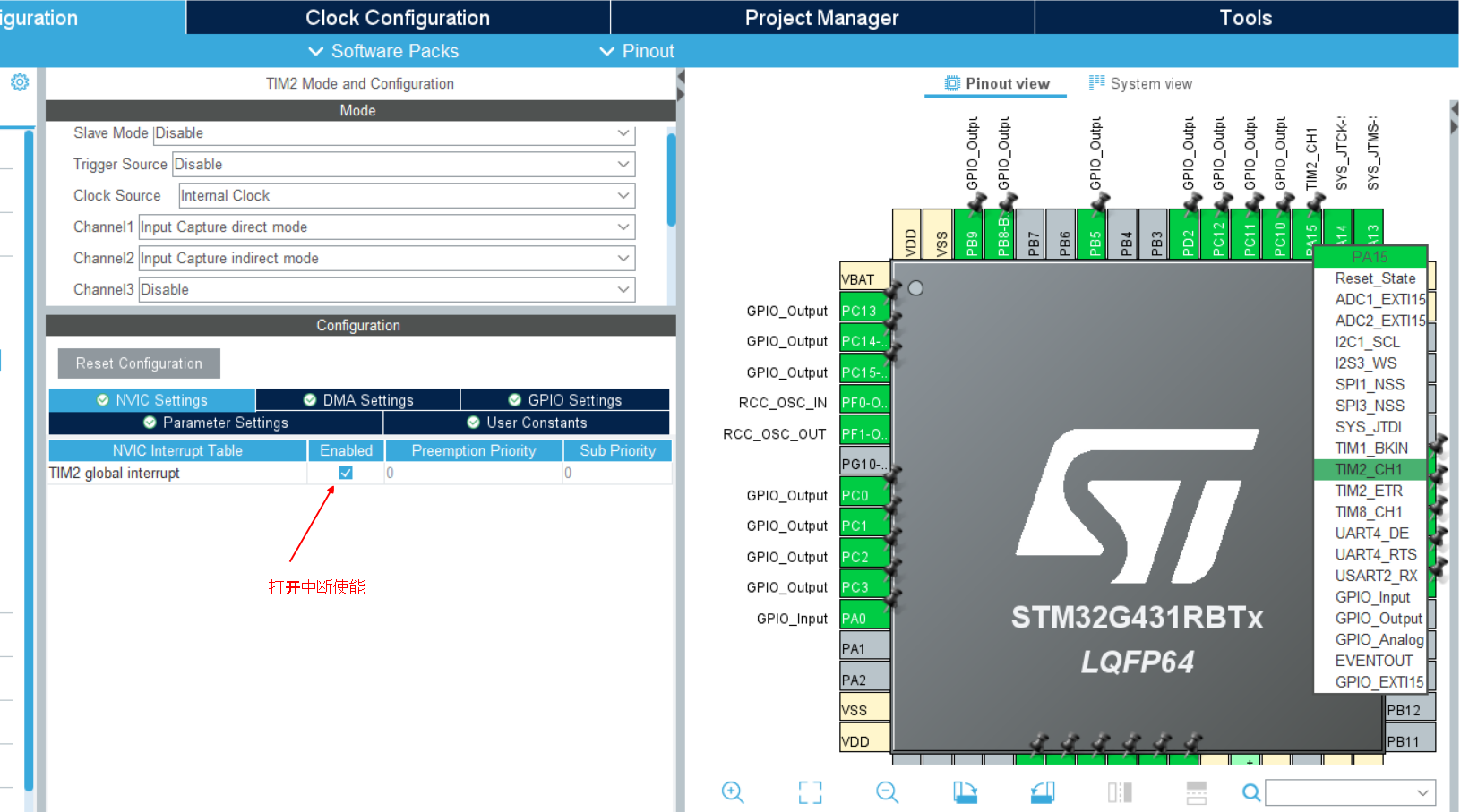Click the Preemption Priority value cell
Image resolution: width=1469 pixels, height=812 pixels.
(473, 473)
